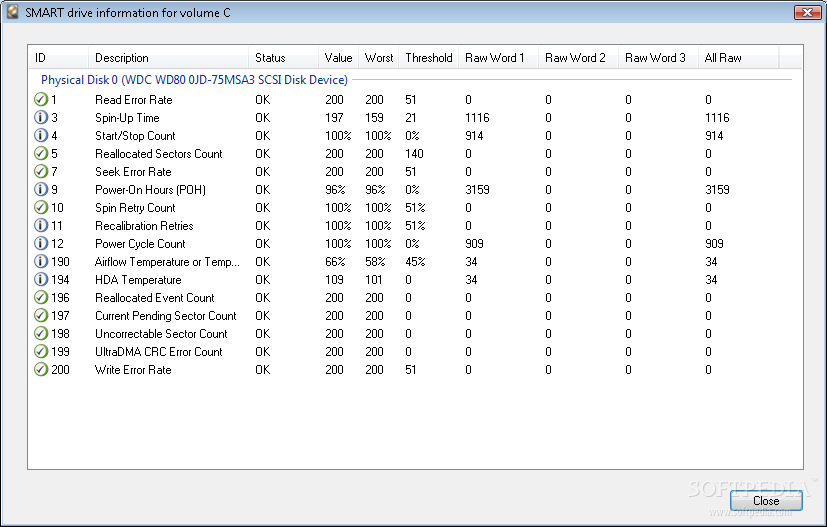
Task: Click the info icon beside Power Cycle Count
Action: tap(41, 243)
